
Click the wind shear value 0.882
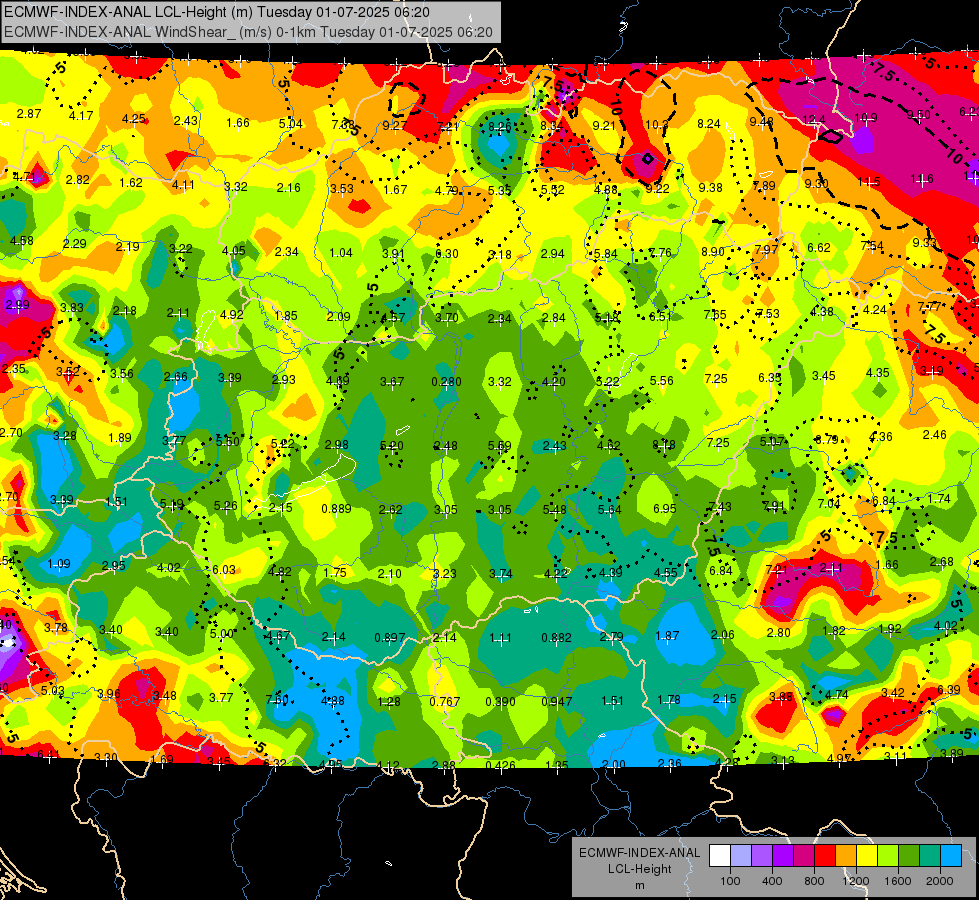(x=556, y=638)
